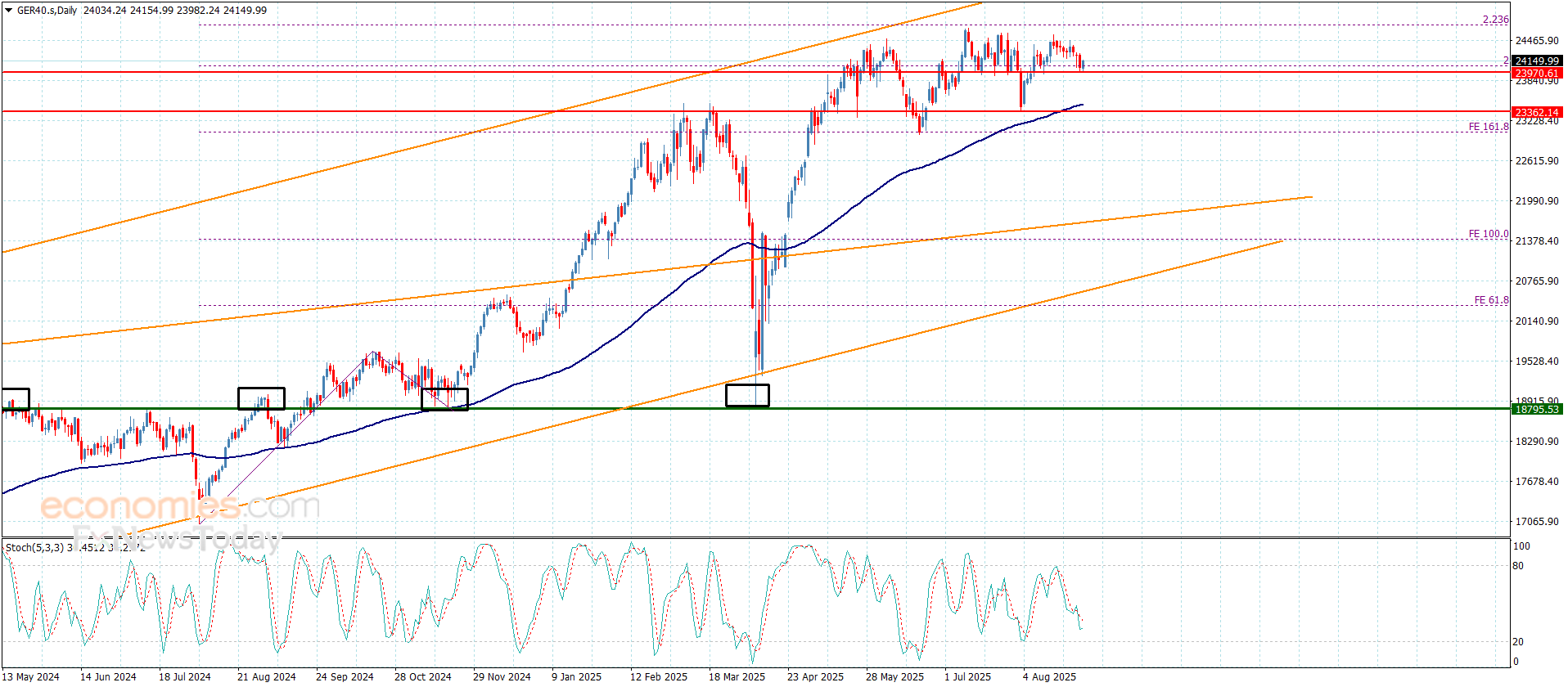Click the red price tag 23970.61

(x=1536, y=74)
